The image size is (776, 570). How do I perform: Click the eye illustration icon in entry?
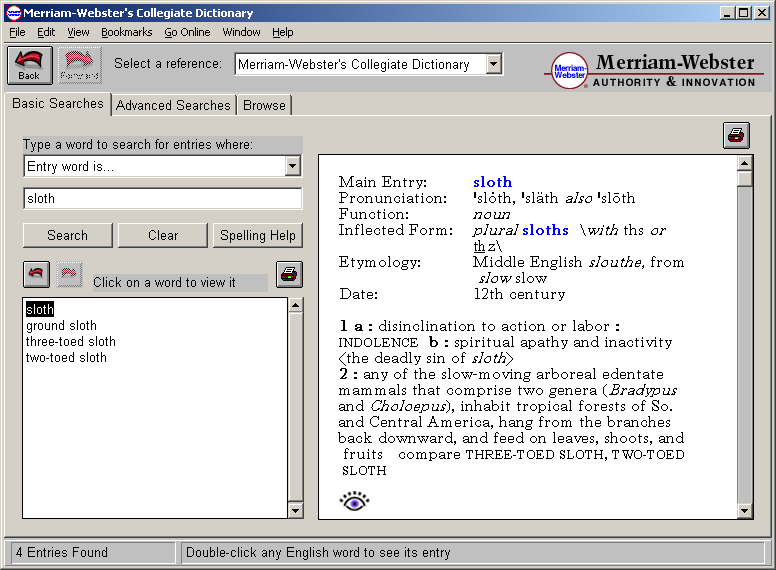(x=354, y=501)
